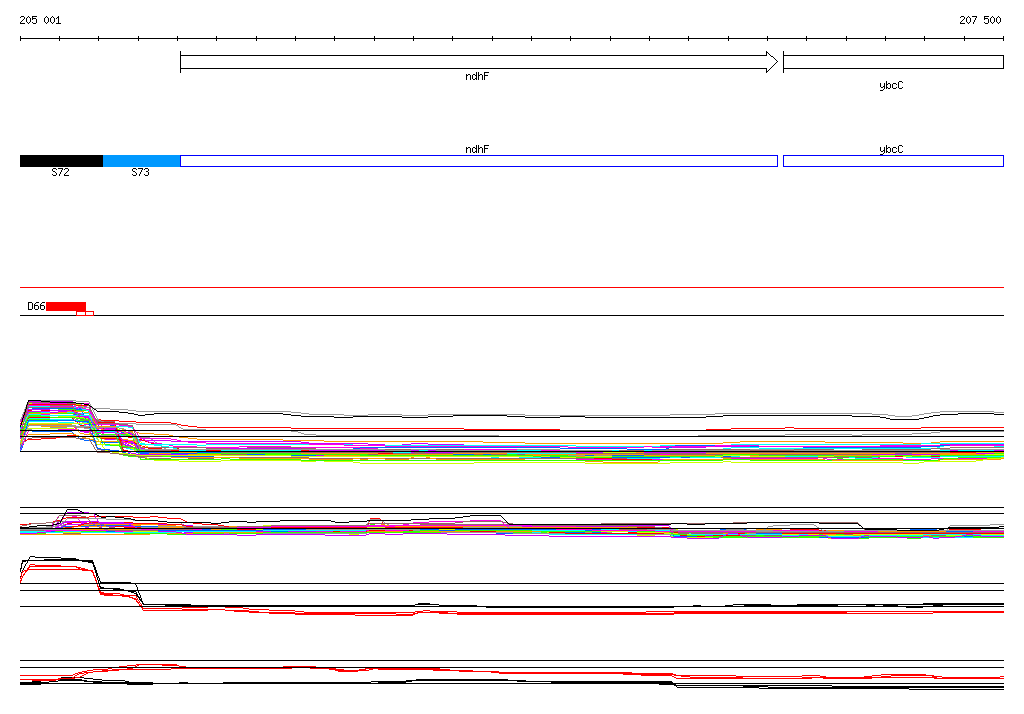Select the red D66 feature bar
This screenshot has width=1024, height=714.
tap(66, 306)
